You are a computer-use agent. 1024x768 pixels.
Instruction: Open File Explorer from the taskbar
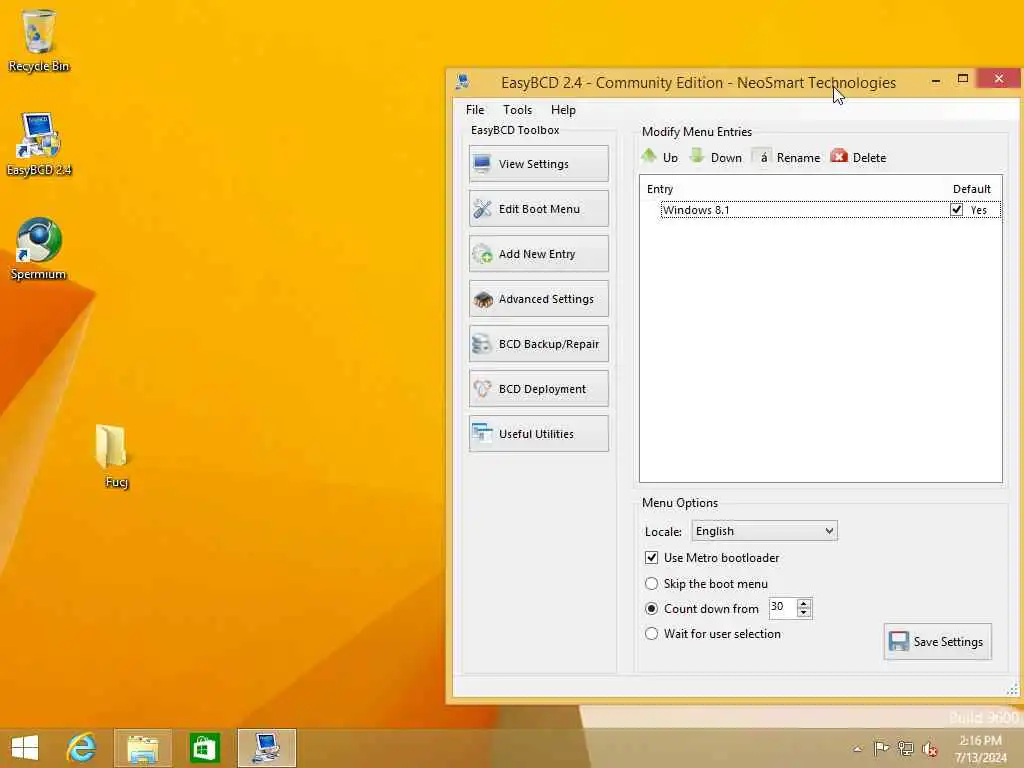pos(143,748)
